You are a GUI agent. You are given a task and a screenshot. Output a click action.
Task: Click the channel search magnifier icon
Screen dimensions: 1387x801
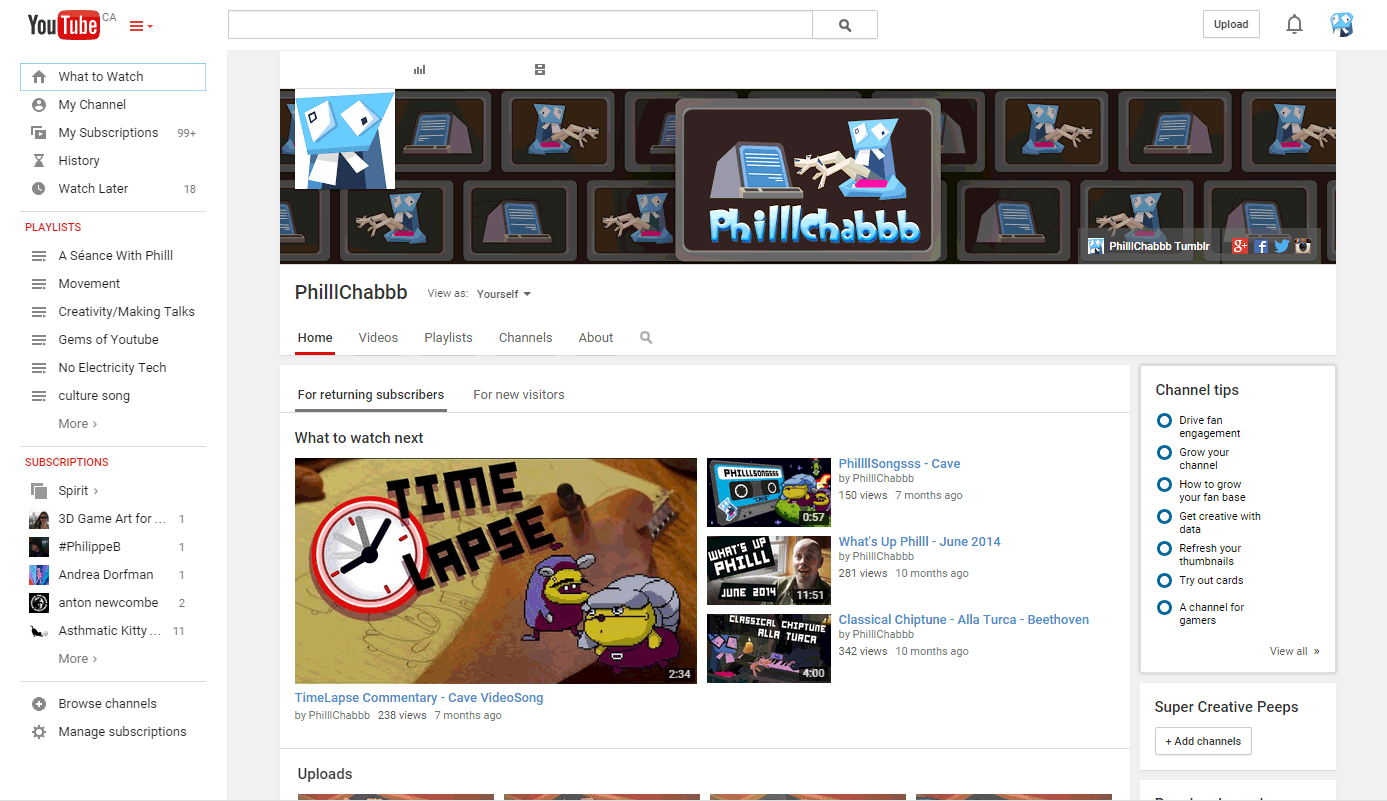[x=646, y=338]
